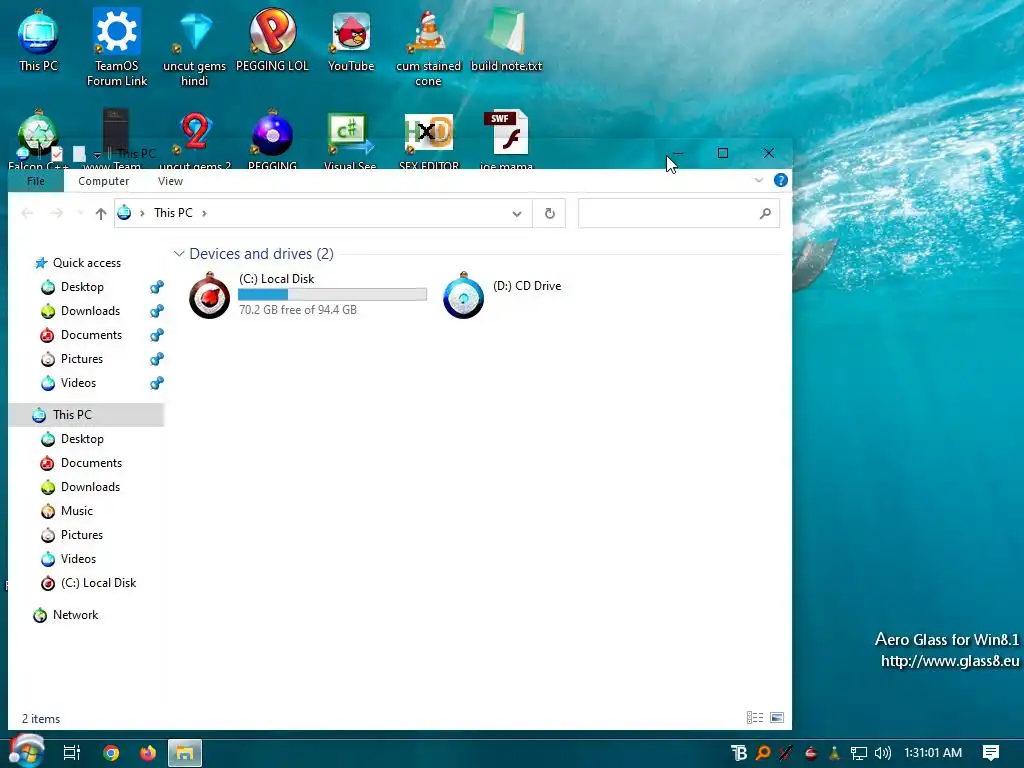
Task: Open Music under This PC
Action: point(76,511)
